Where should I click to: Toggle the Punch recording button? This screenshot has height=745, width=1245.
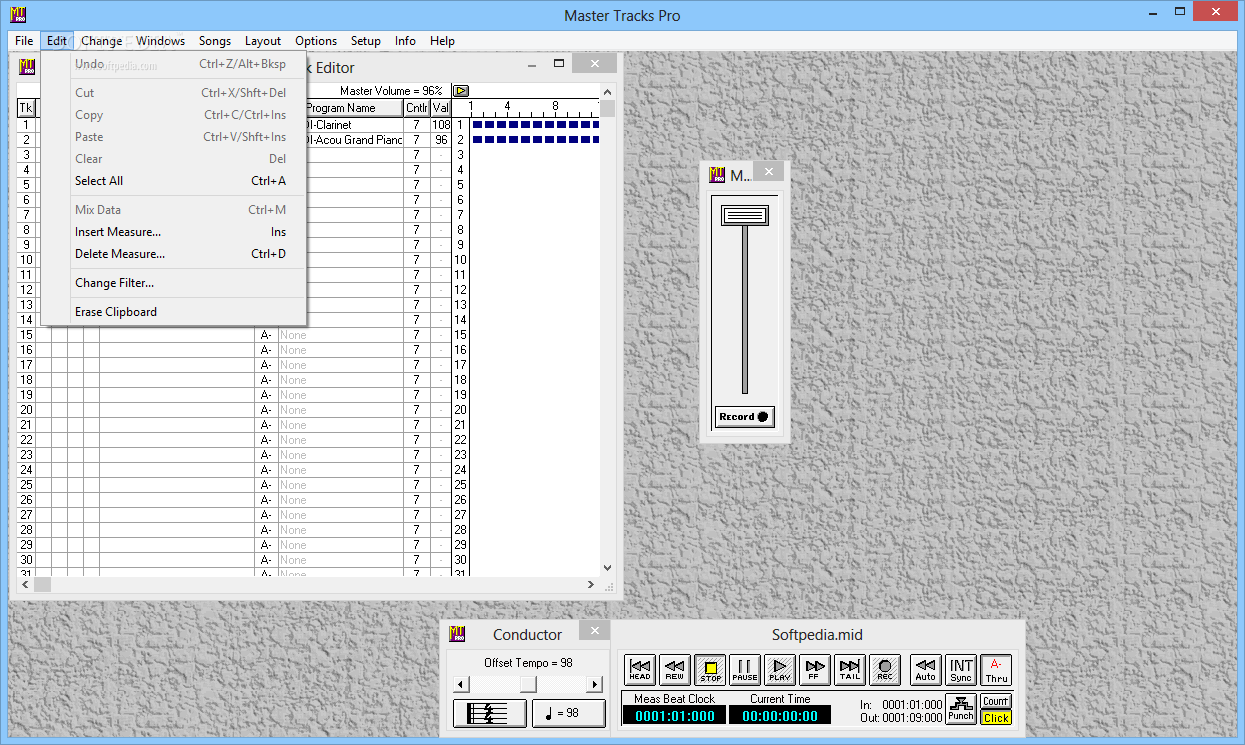[x=961, y=709]
